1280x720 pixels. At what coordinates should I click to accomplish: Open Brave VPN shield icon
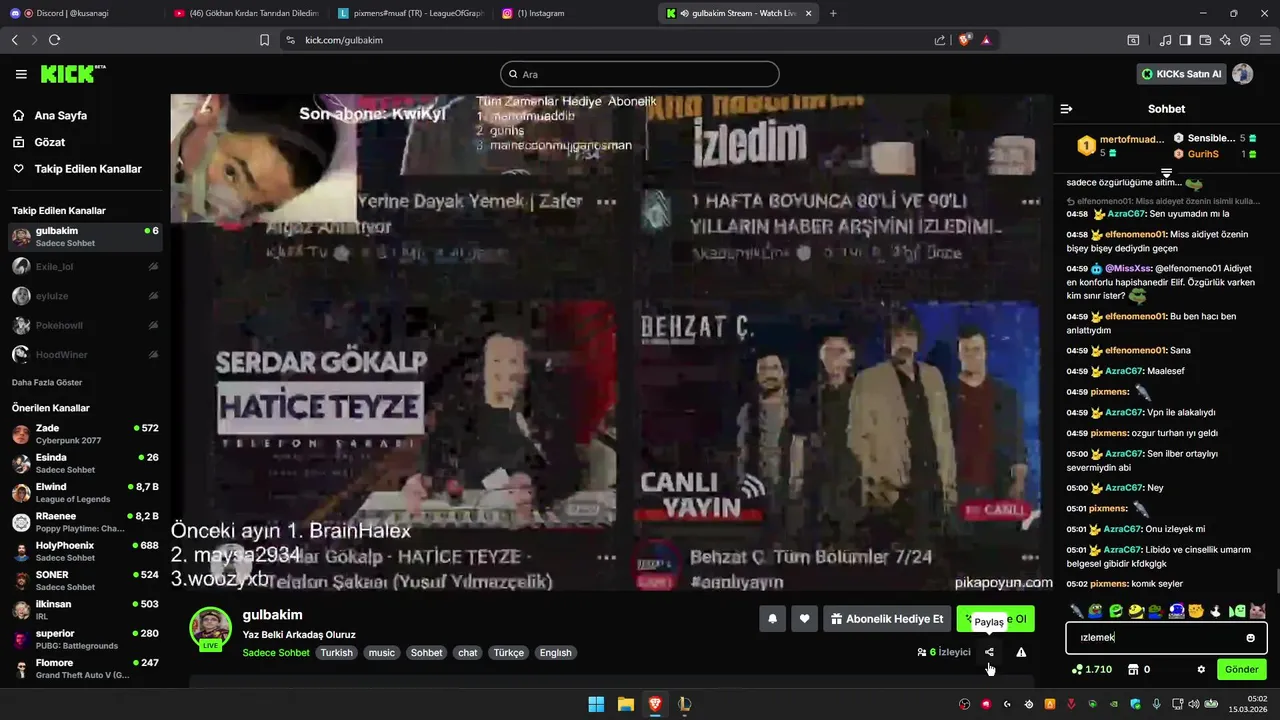[1245, 40]
